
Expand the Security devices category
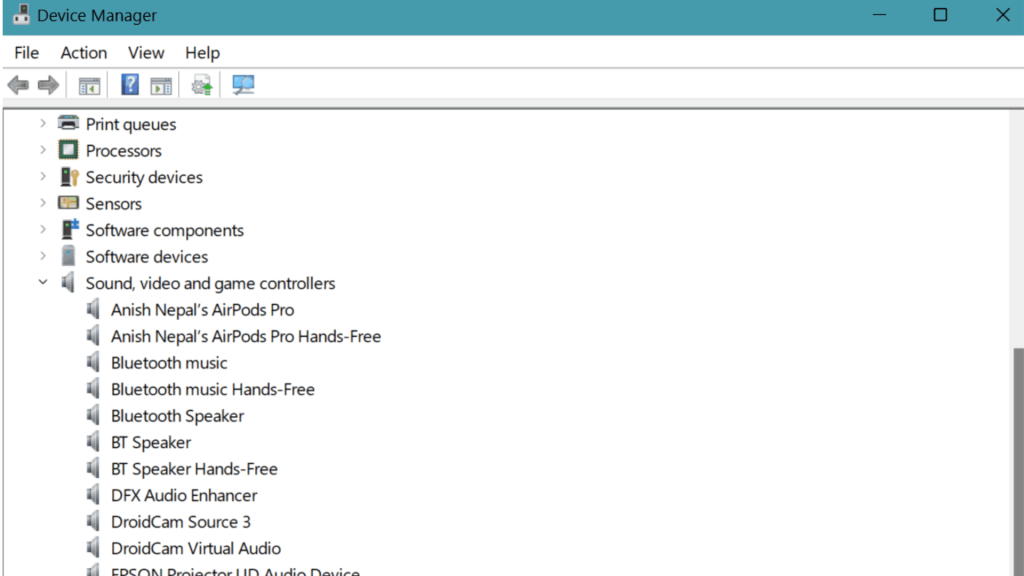tap(43, 176)
